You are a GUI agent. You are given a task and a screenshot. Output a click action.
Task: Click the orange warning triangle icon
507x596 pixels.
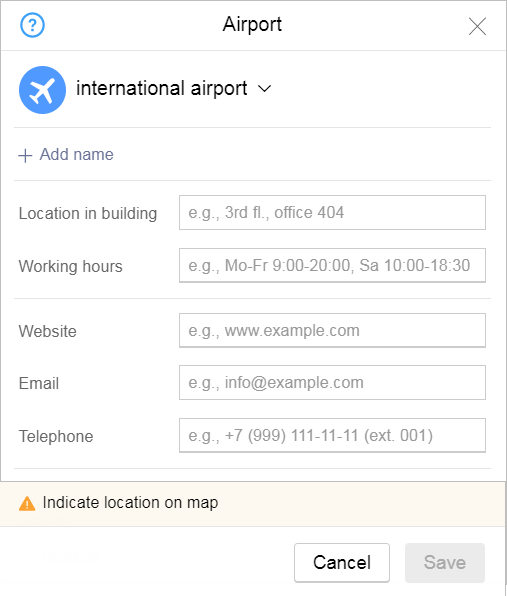(x=27, y=503)
